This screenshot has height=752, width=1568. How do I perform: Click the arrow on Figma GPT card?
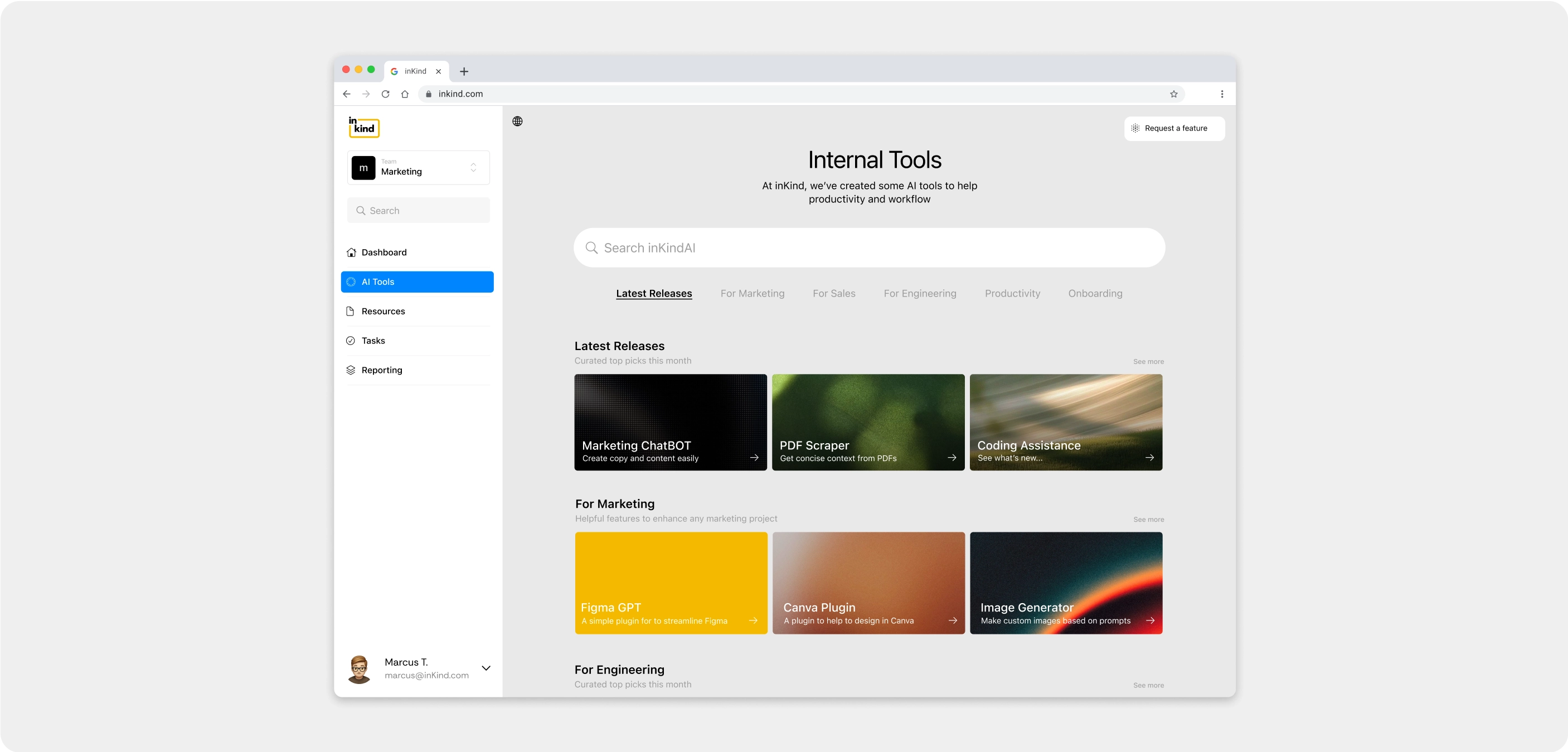click(x=754, y=620)
